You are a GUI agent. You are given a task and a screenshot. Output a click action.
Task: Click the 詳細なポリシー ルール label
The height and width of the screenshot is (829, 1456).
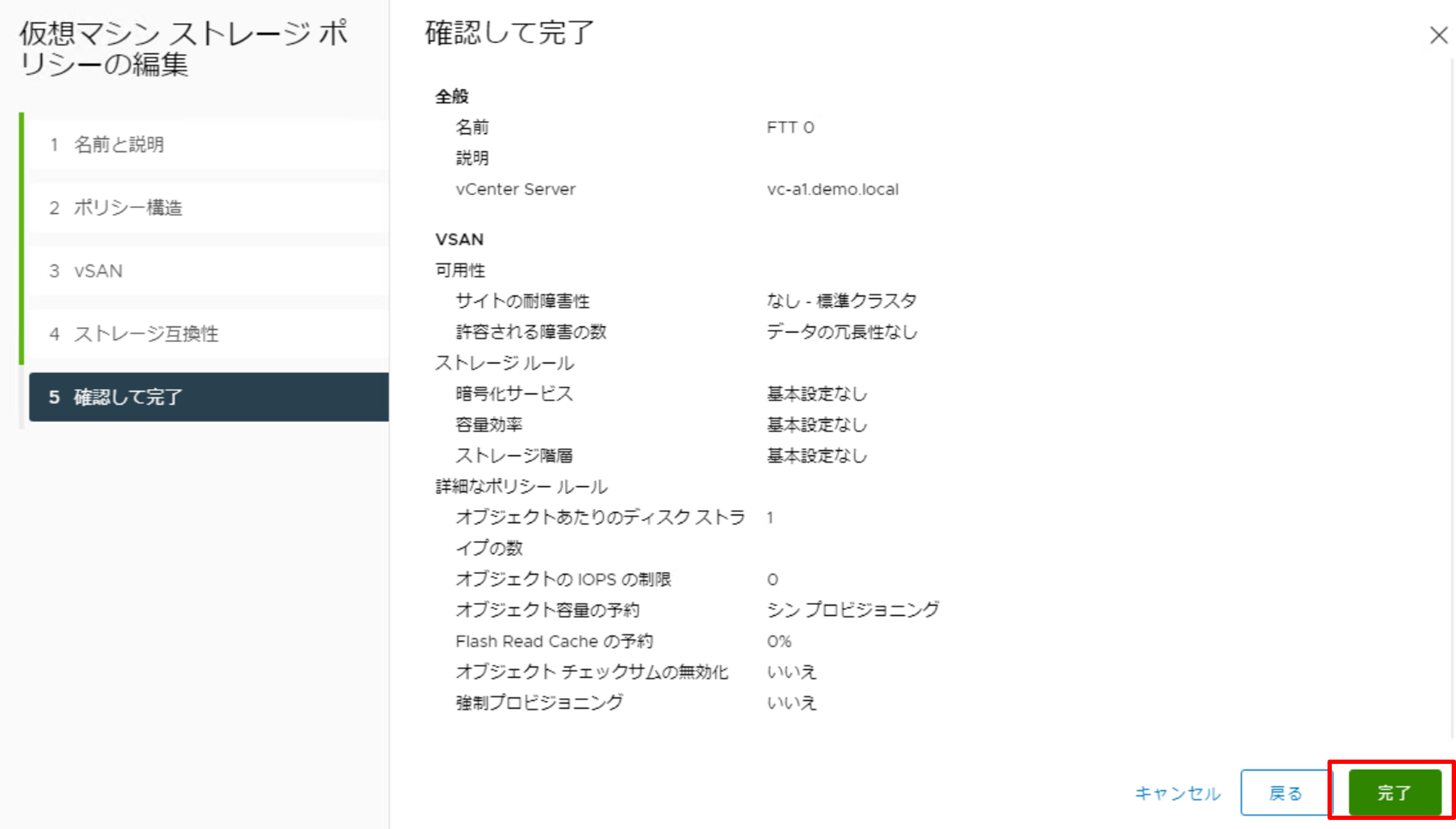(522, 486)
